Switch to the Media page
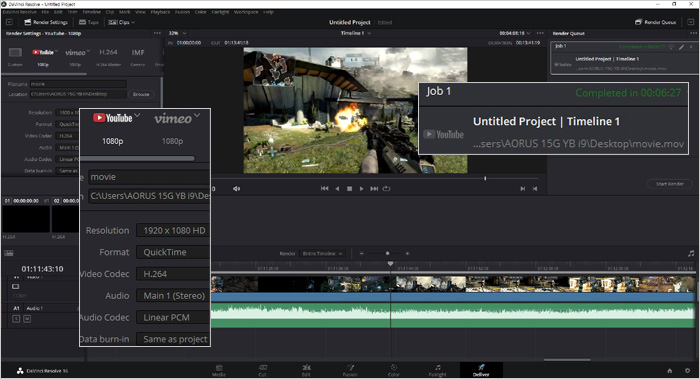The width and height of the screenshot is (700, 379). coord(219,371)
